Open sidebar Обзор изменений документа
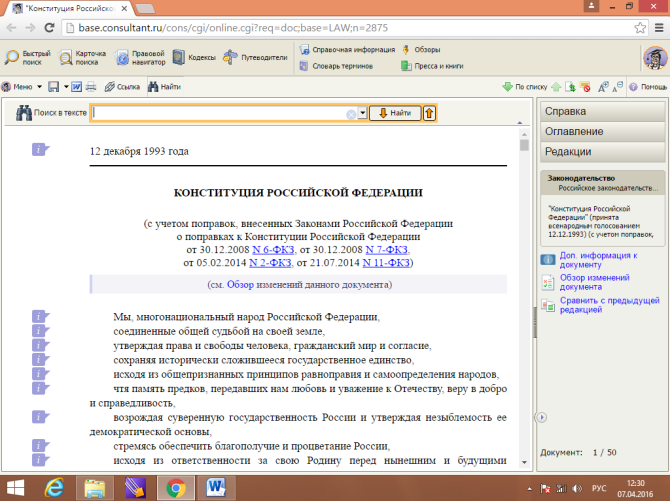This screenshot has height=501, width=670. [594, 282]
